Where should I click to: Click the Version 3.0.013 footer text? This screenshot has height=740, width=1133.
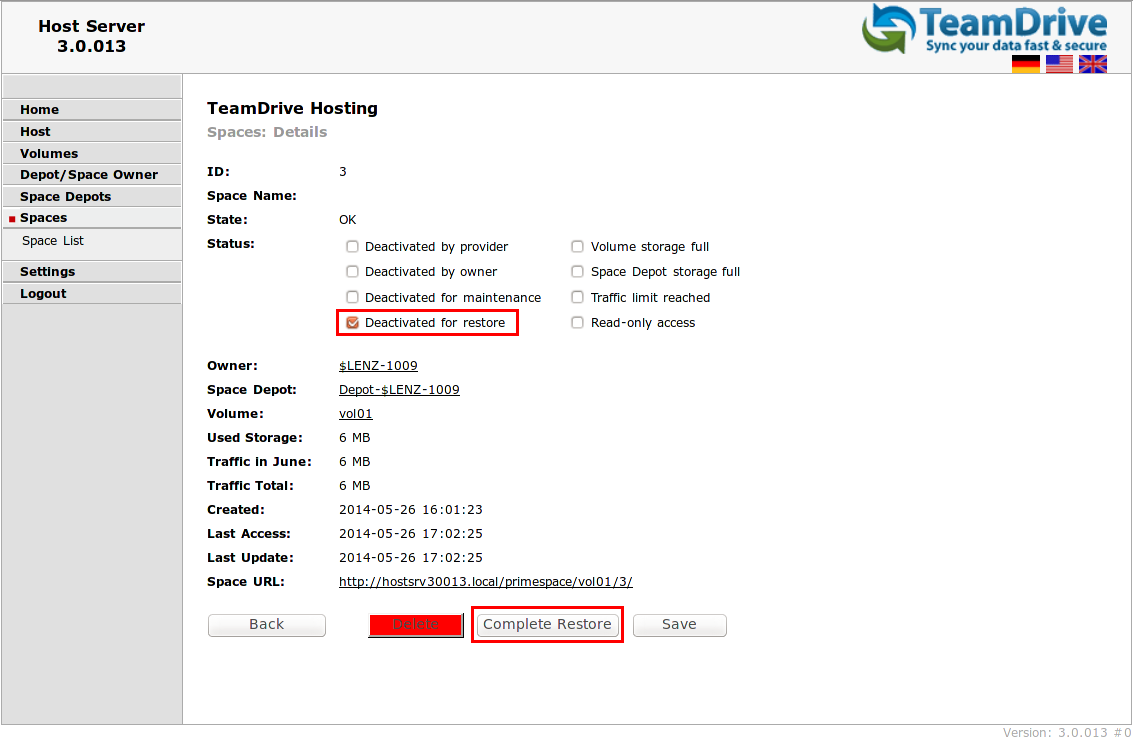click(x=1067, y=732)
